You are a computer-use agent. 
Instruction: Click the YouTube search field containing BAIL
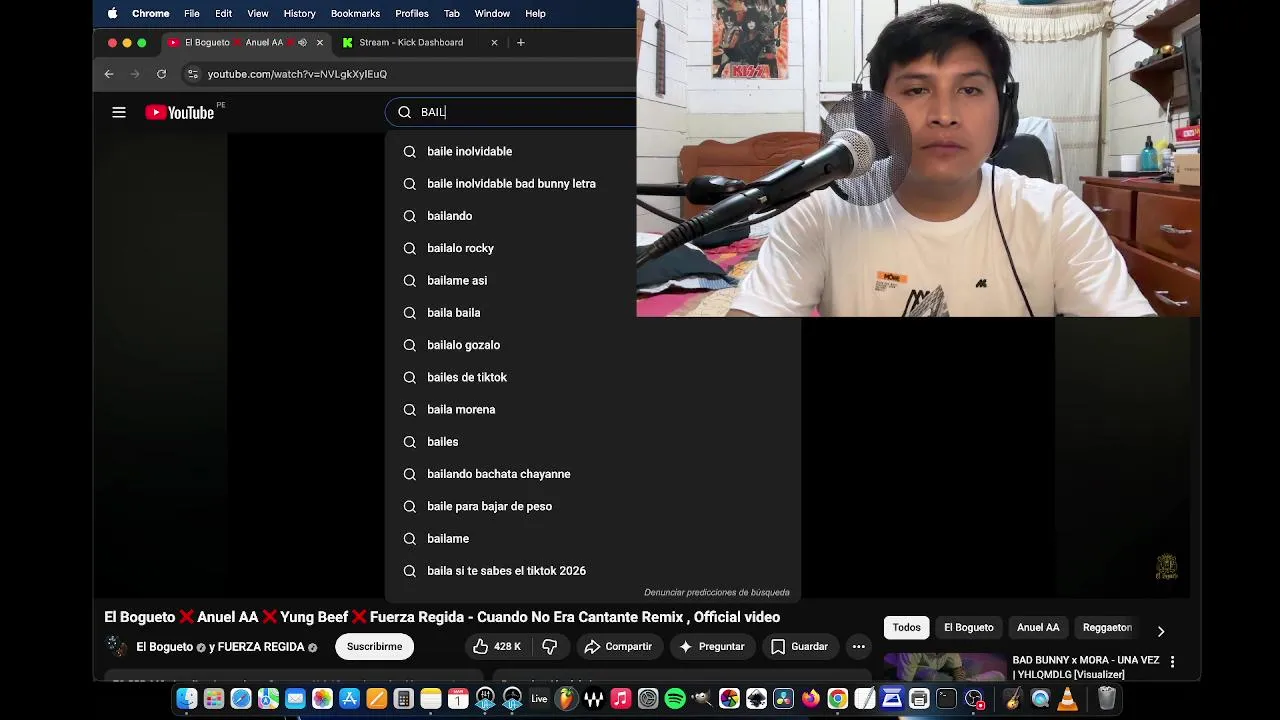(x=512, y=112)
